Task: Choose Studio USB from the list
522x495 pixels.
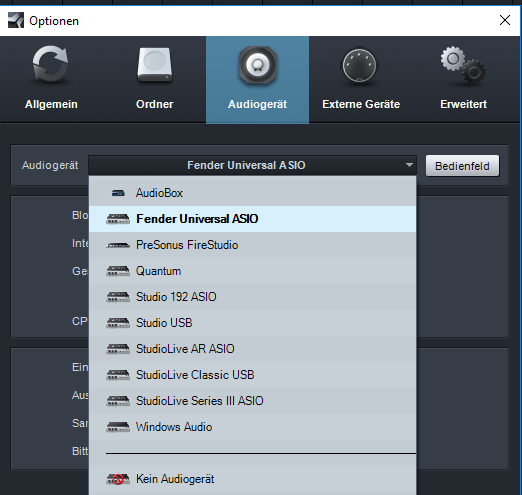Action: (x=252, y=323)
